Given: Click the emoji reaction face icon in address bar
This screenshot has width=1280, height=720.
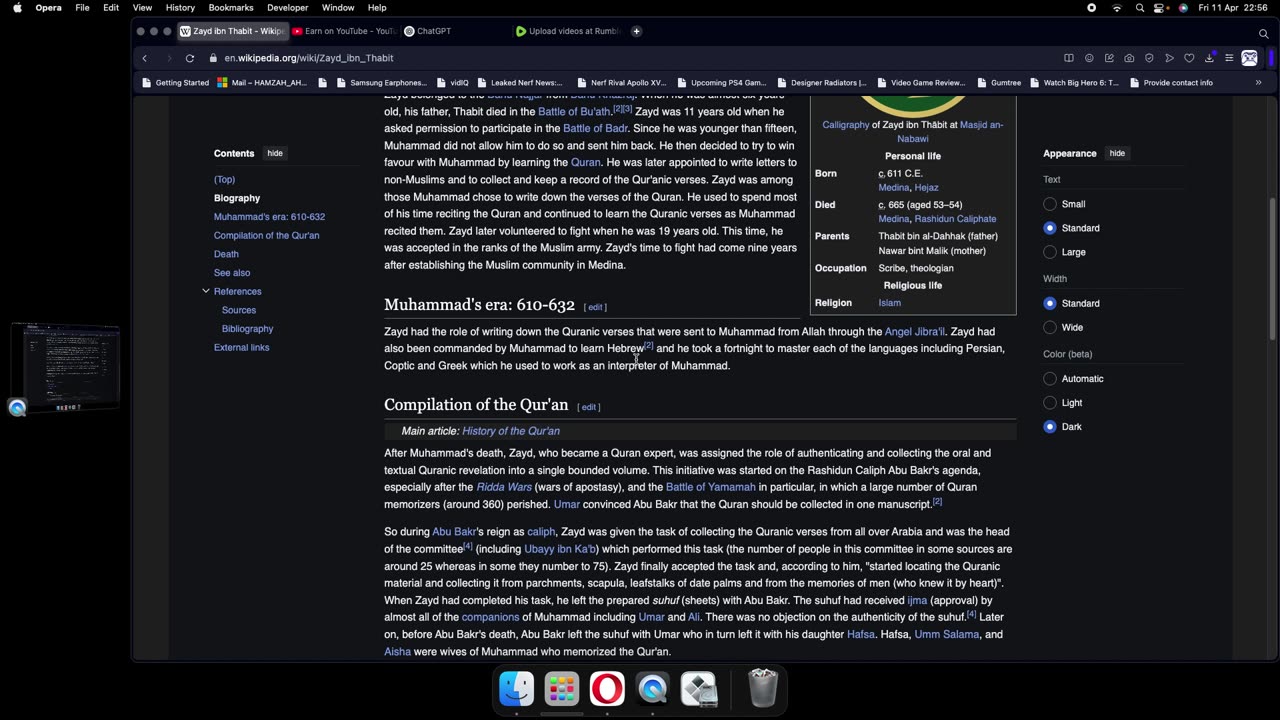Looking at the screenshot, I should click(1089, 58).
